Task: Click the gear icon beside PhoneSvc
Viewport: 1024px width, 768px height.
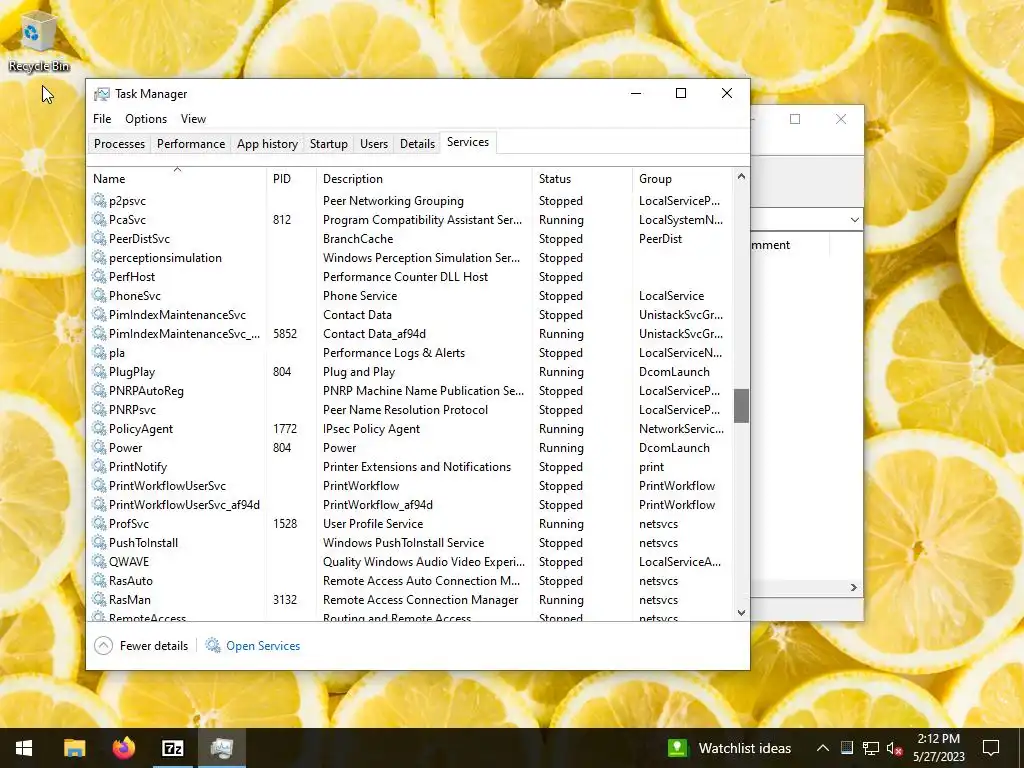Action: coord(99,295)
